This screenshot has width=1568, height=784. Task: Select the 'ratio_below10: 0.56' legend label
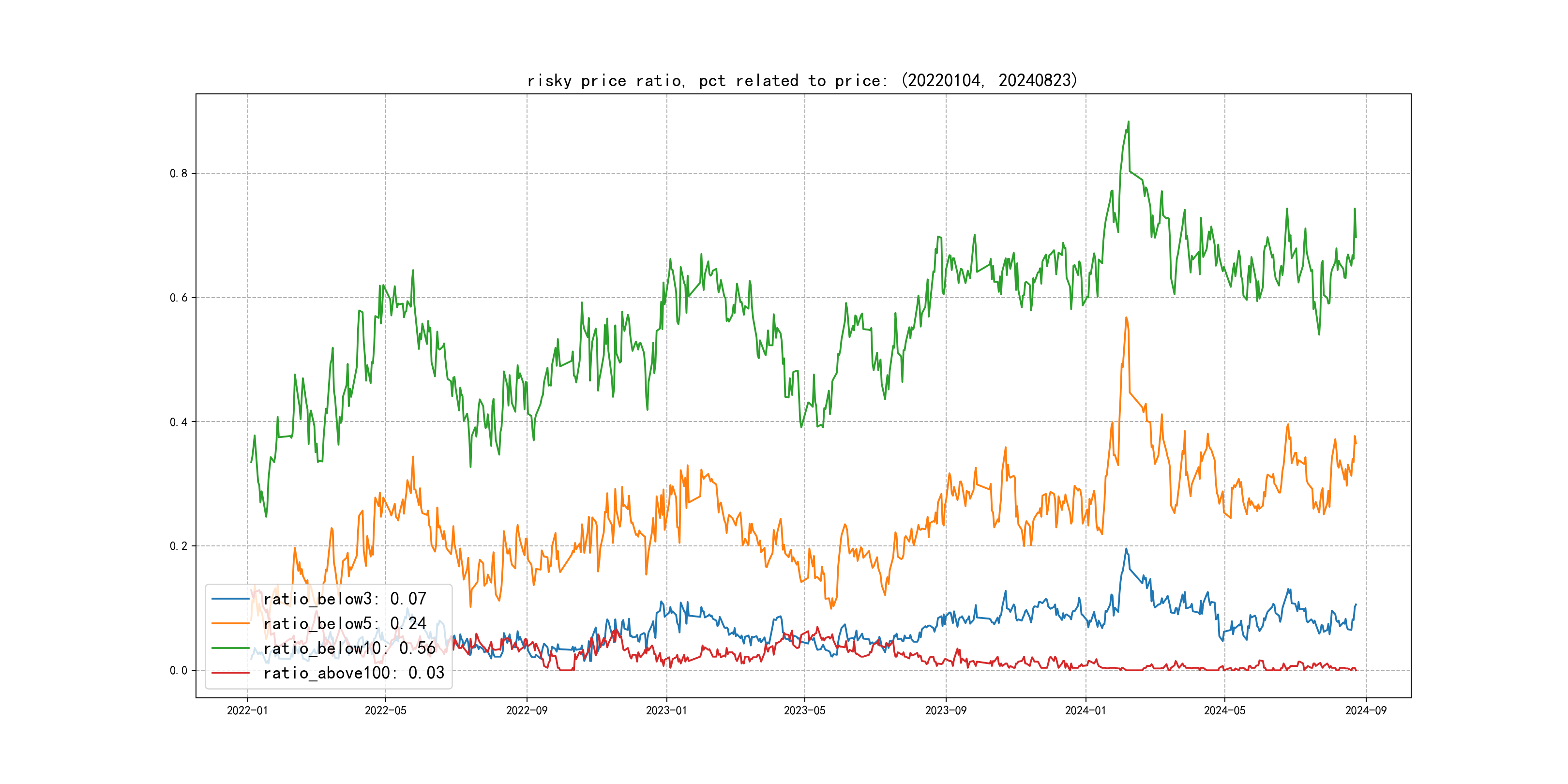349,648
